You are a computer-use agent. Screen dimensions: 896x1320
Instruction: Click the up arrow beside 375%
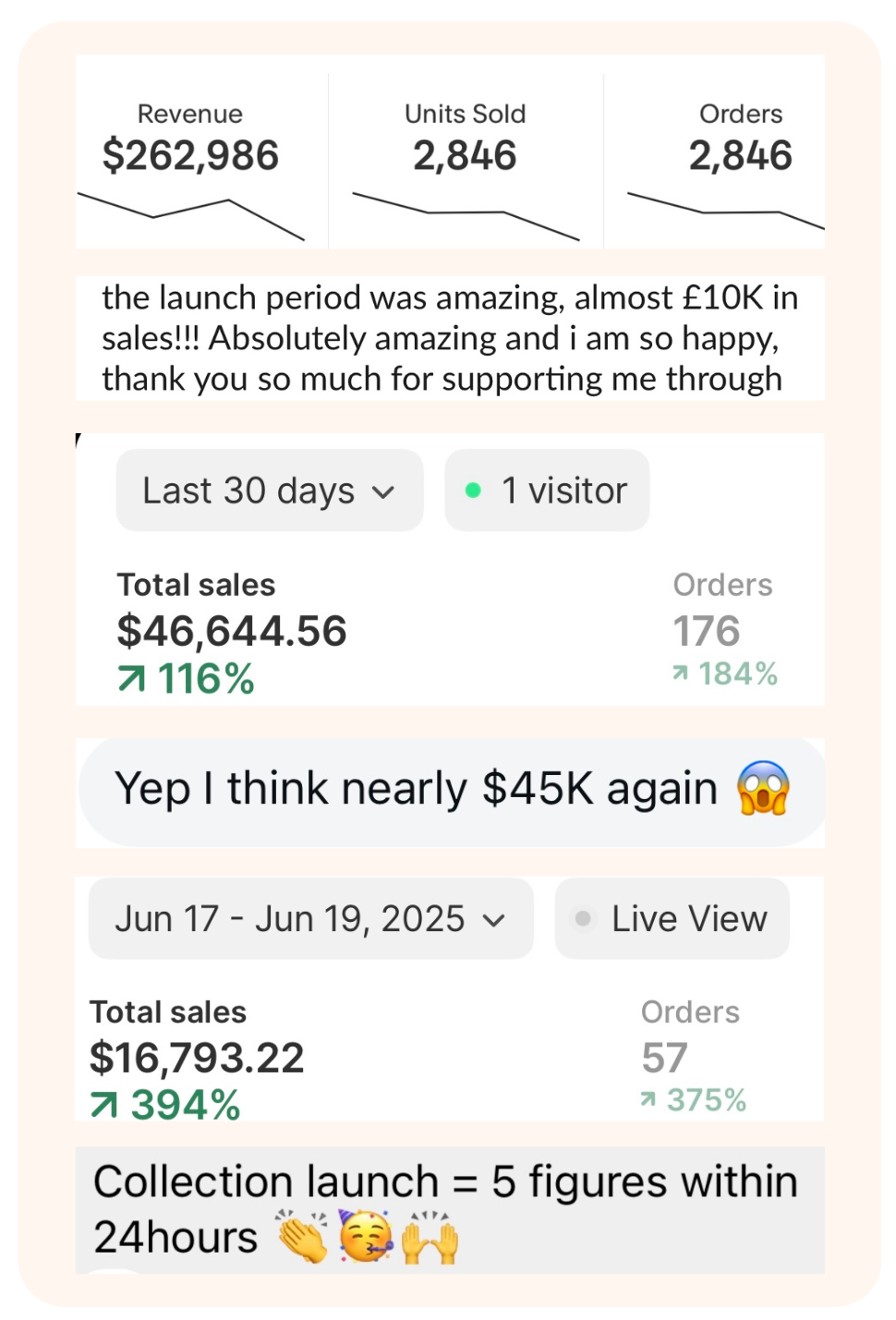coord(648,1099)
